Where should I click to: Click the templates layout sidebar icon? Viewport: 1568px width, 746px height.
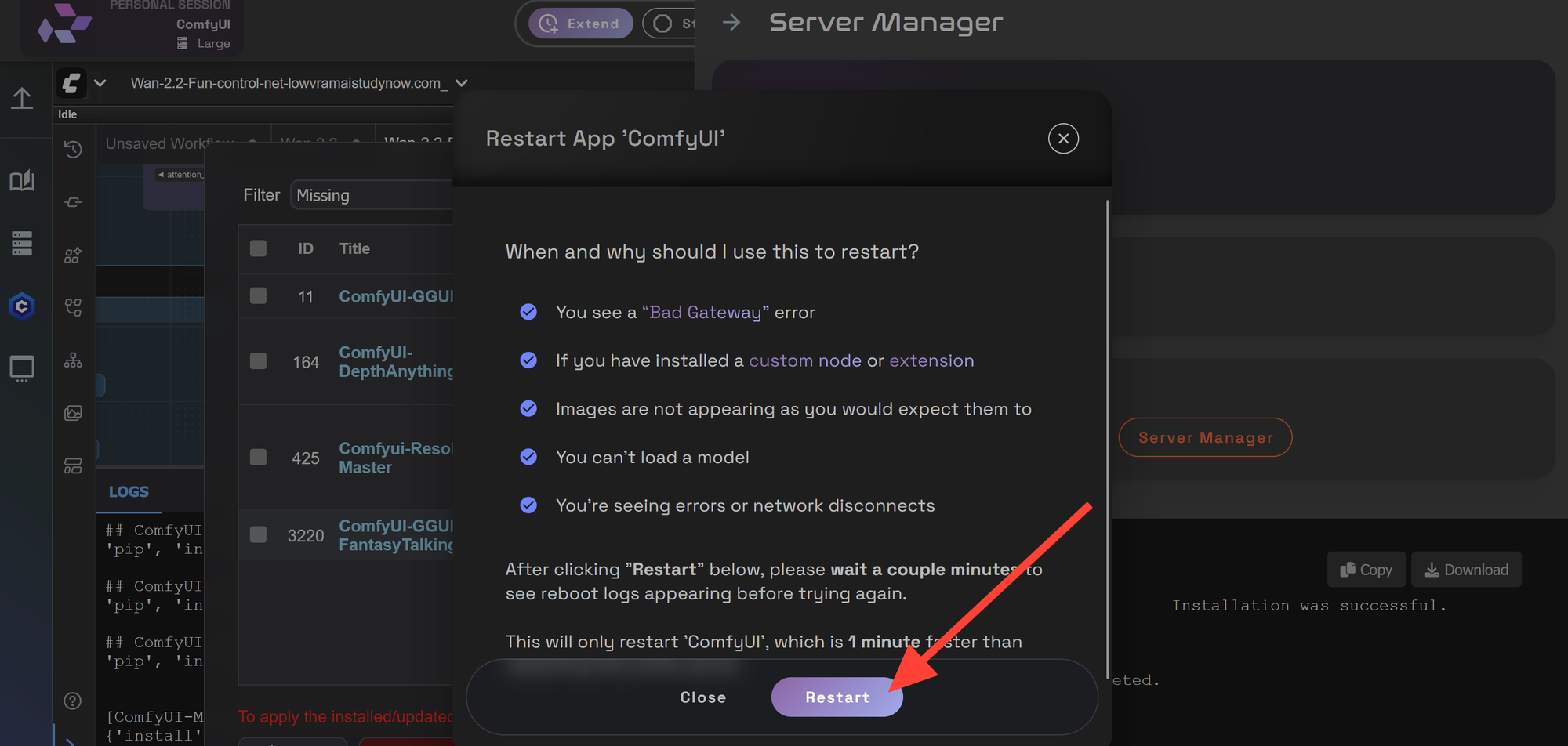pos(73,465)
